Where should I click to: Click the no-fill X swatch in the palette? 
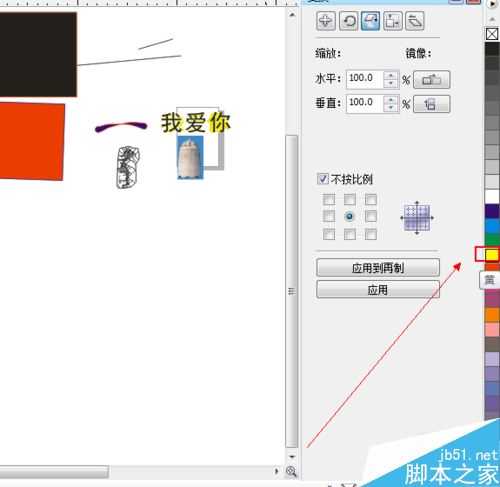(492, 34)
